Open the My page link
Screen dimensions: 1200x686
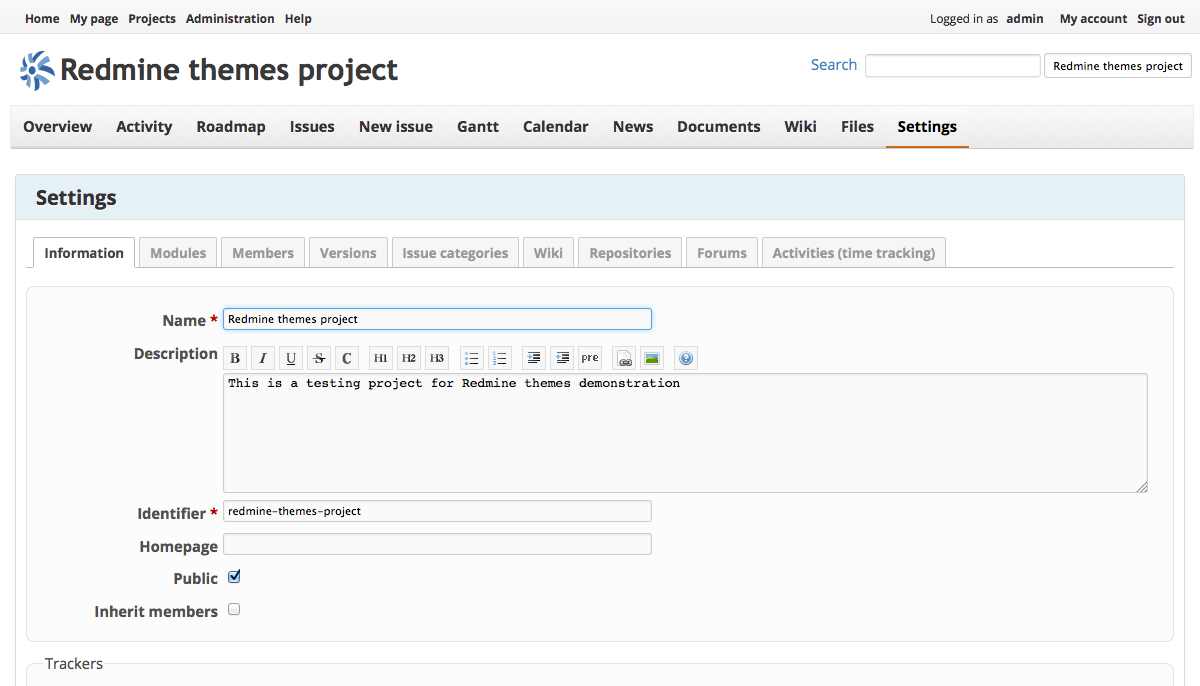94,19
